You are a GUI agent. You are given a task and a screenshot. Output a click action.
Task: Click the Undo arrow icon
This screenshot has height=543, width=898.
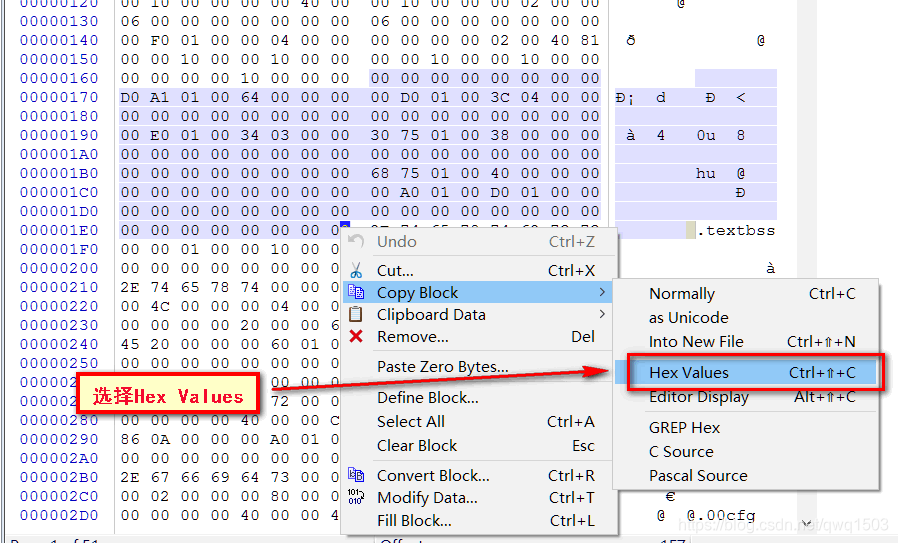[x=356, y=241]
